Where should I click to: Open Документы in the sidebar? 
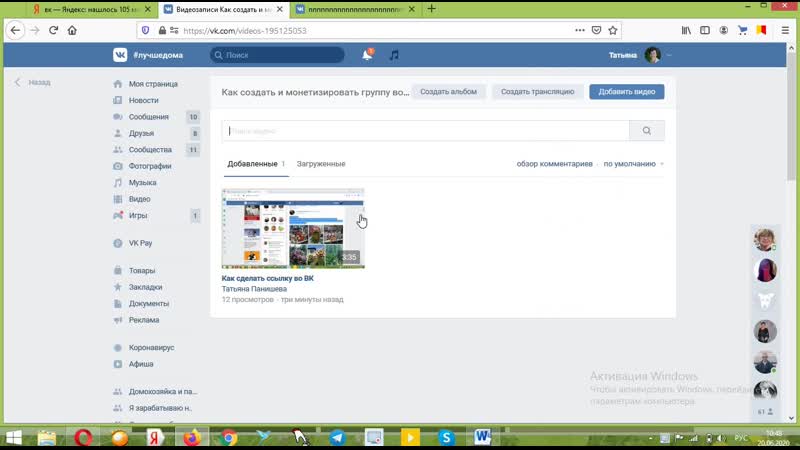coord(148,304)
